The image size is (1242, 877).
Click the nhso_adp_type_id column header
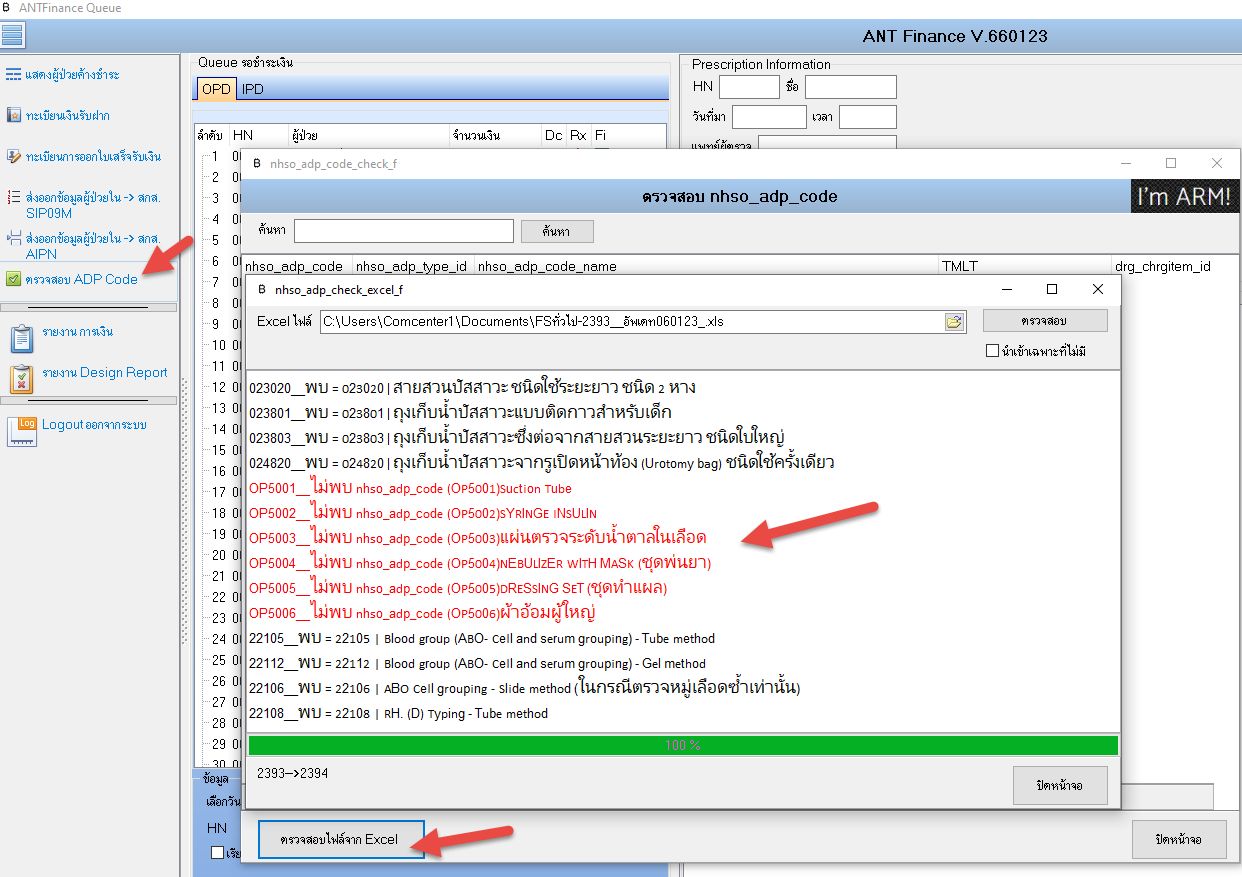pos(413,266)
